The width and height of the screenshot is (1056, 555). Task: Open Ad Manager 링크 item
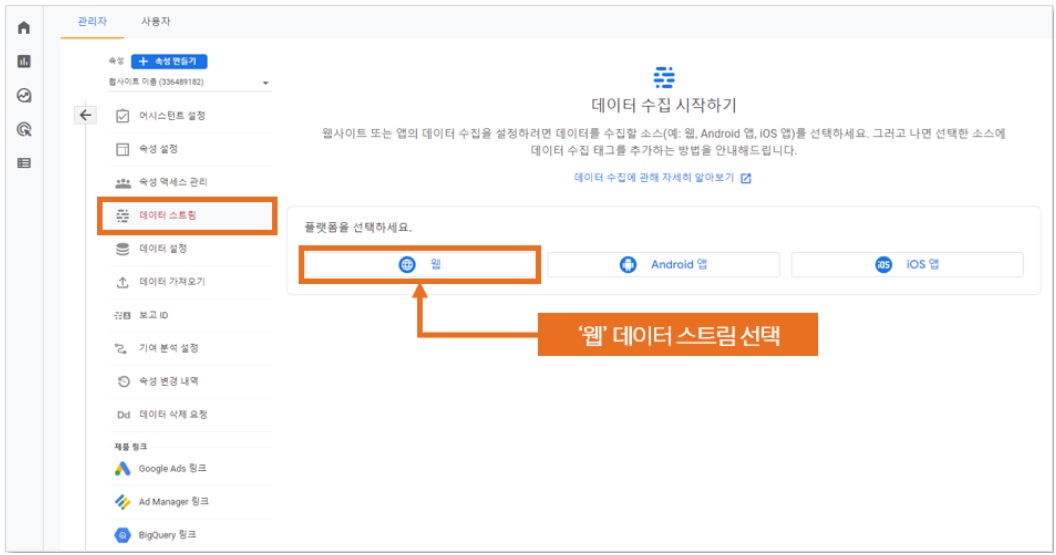191,502
